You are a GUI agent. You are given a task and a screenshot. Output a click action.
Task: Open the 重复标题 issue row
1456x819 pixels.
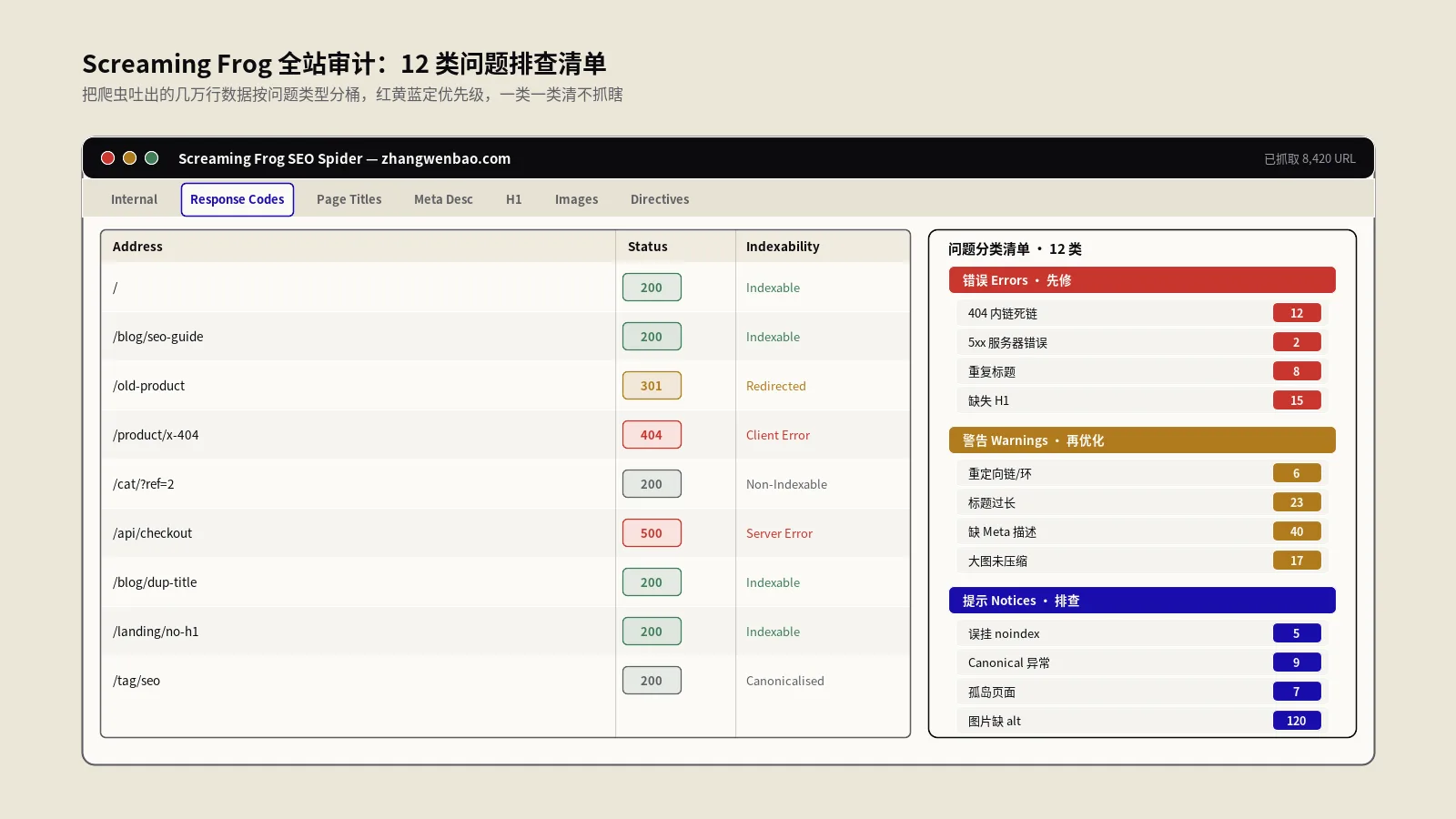point(1142,371)
